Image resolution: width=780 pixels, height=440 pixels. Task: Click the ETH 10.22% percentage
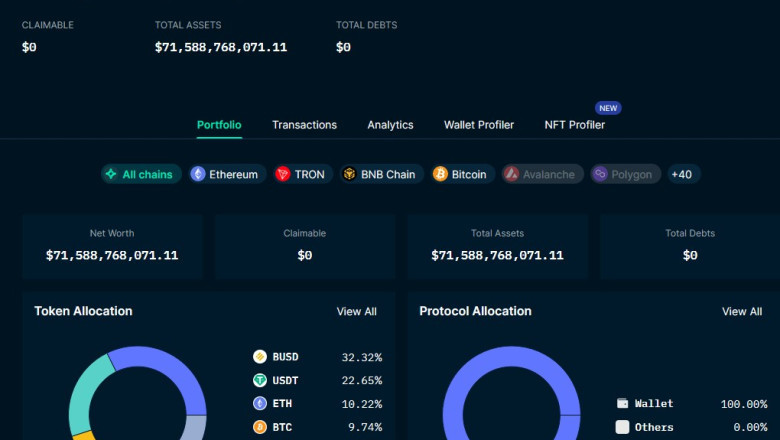pyautogui.click(x=362, y=404)
